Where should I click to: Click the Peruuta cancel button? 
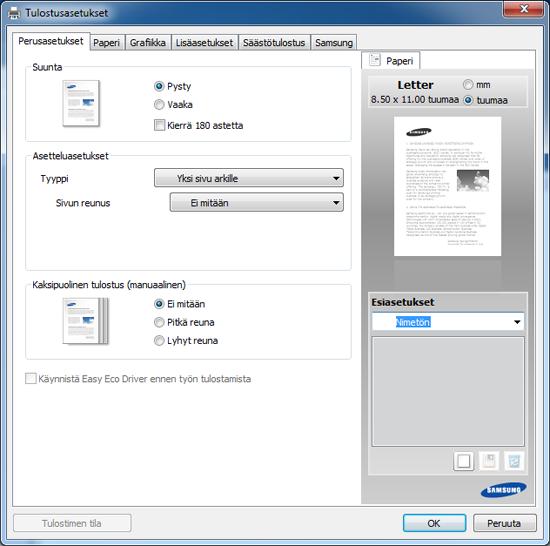coord(504,523)
